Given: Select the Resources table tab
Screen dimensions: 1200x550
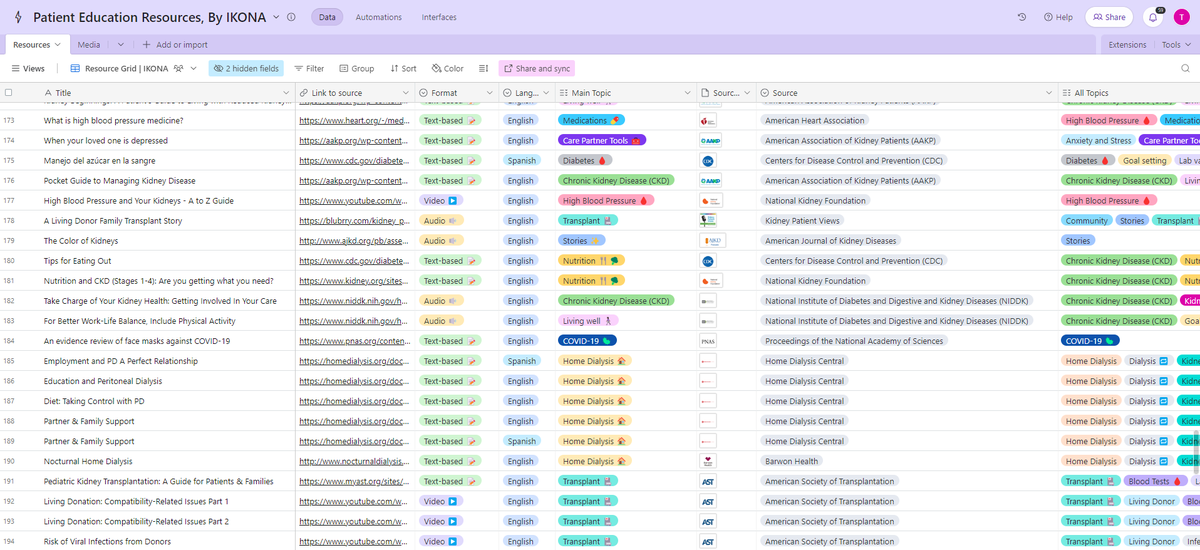Looking at the screenshot, I should click(x=37, y=44).
